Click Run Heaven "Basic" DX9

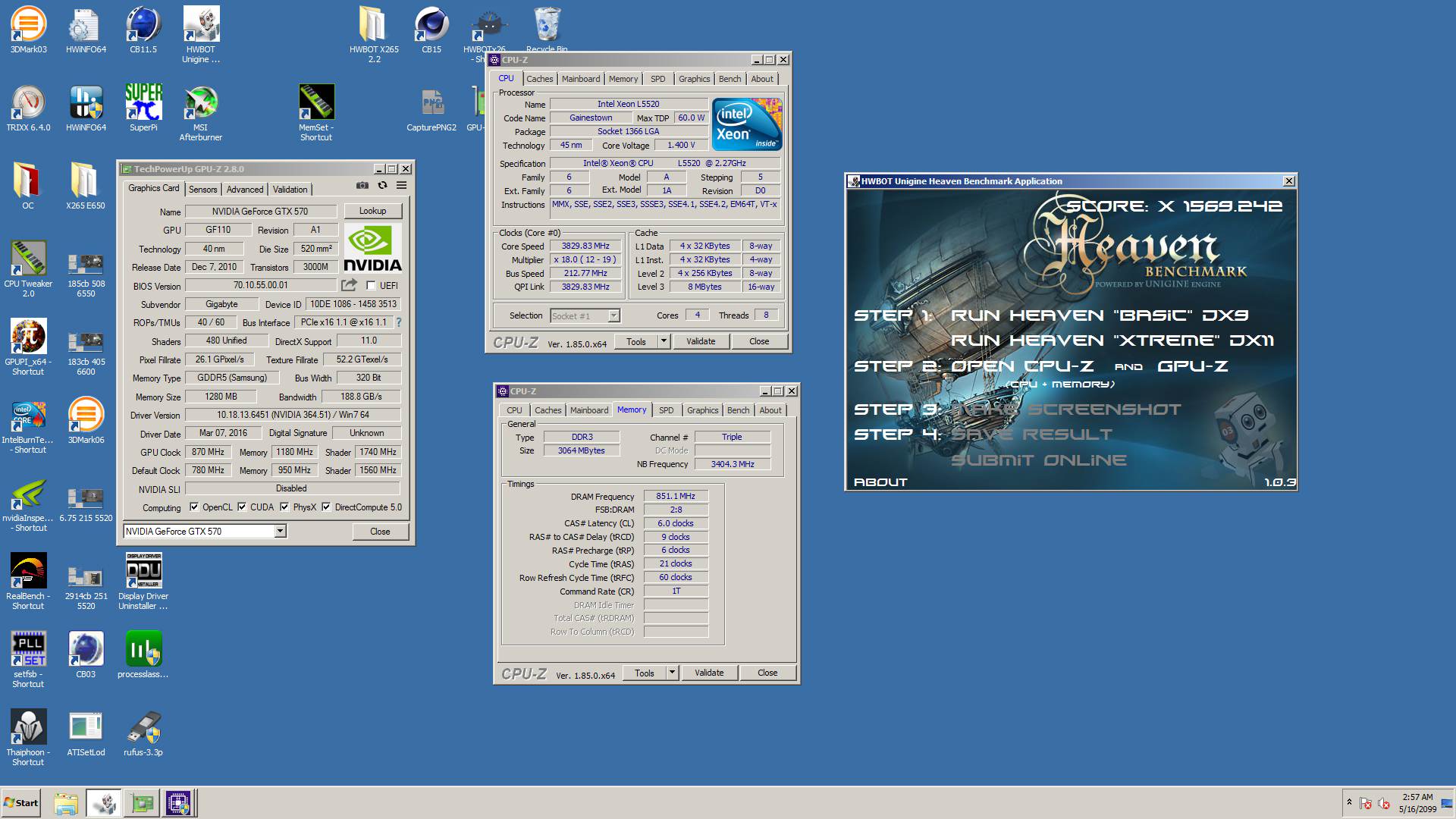[1100, 315]
